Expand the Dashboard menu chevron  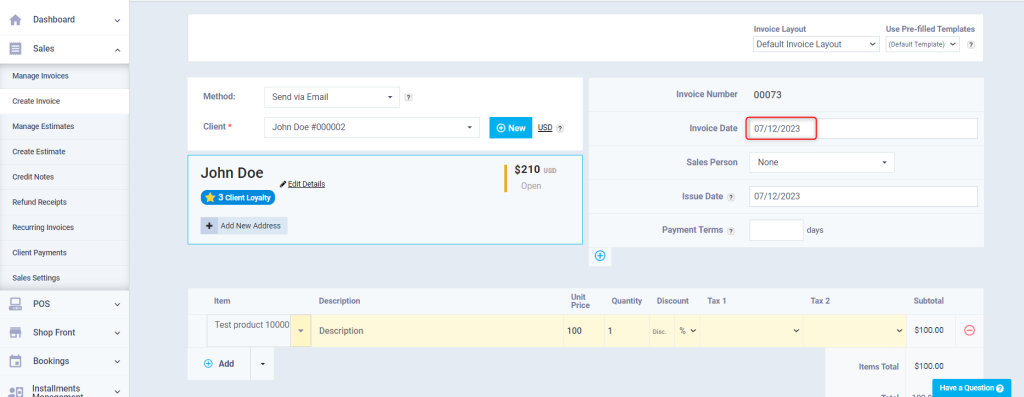118,20
